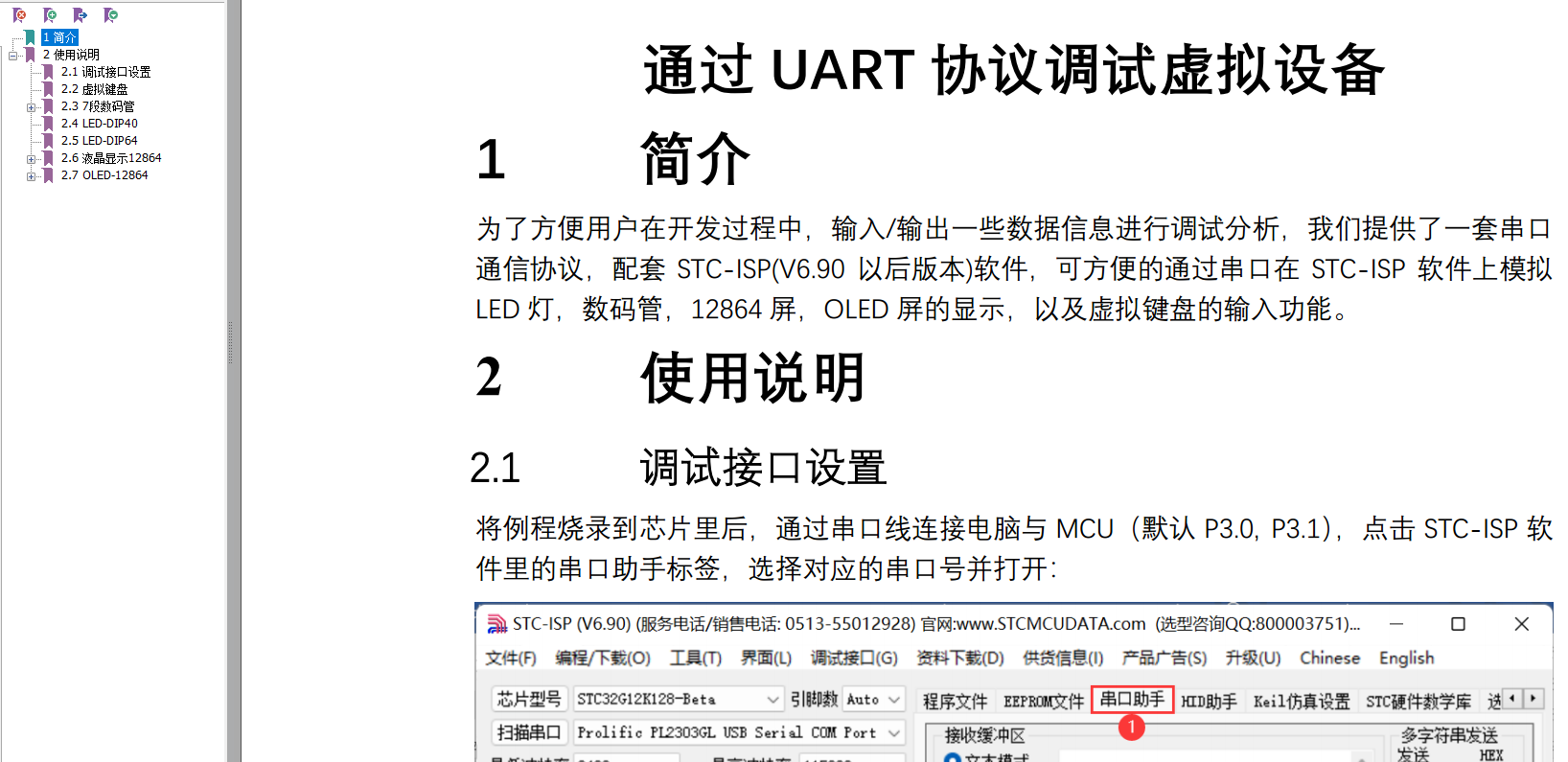Open the 文件(F) menu in STC-ISP image
Viewport: 1568px width, 762px height.
point(511,658)
